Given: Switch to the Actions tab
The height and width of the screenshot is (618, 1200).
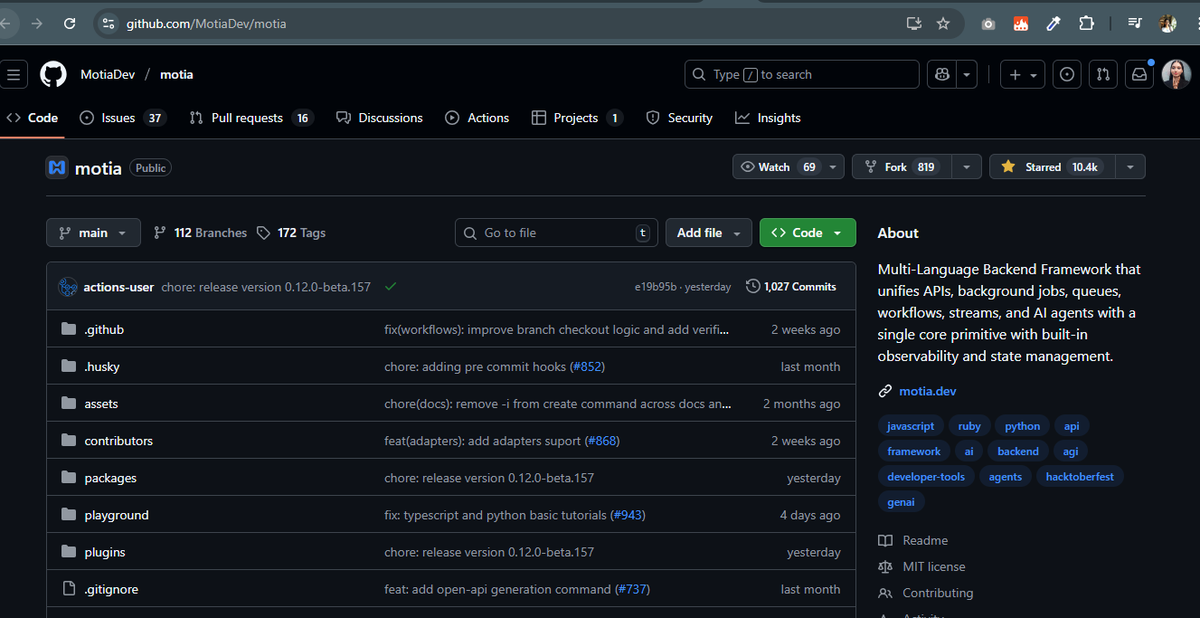Looking at the screenshot, I should 477,117.
